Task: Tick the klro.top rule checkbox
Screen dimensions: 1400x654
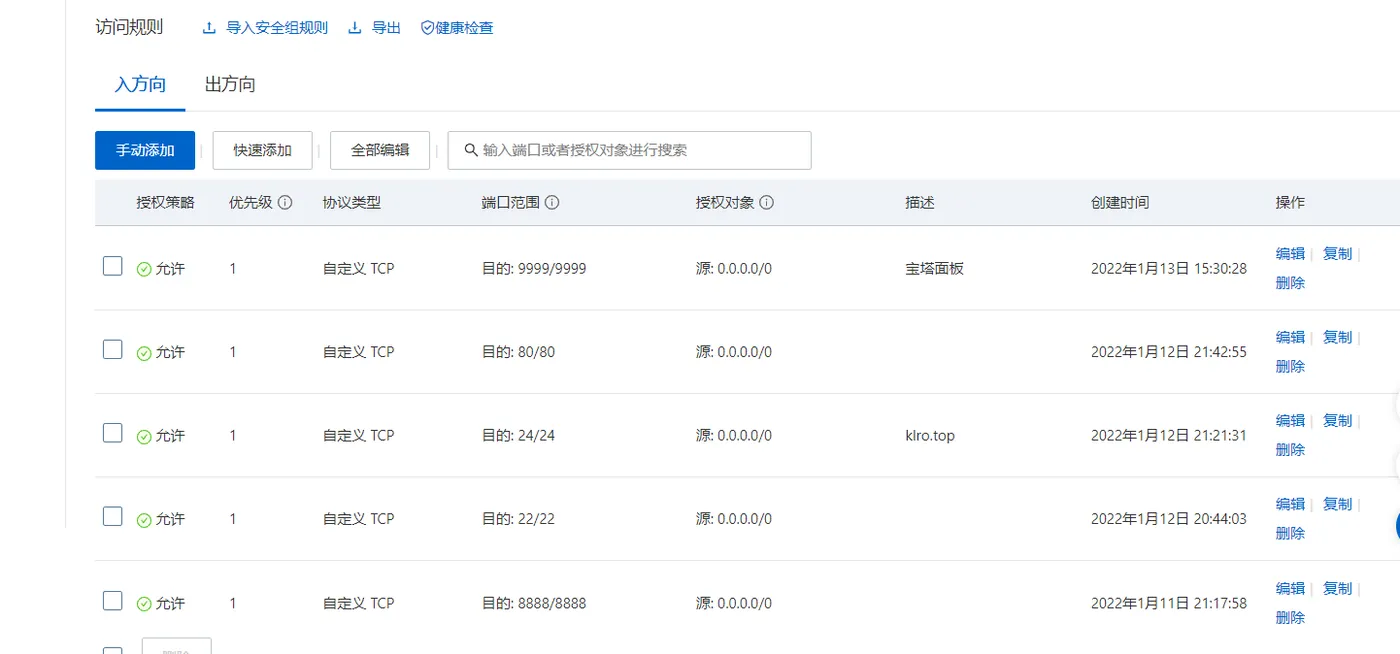Action: pyautogui.click(x=113, y=433)
